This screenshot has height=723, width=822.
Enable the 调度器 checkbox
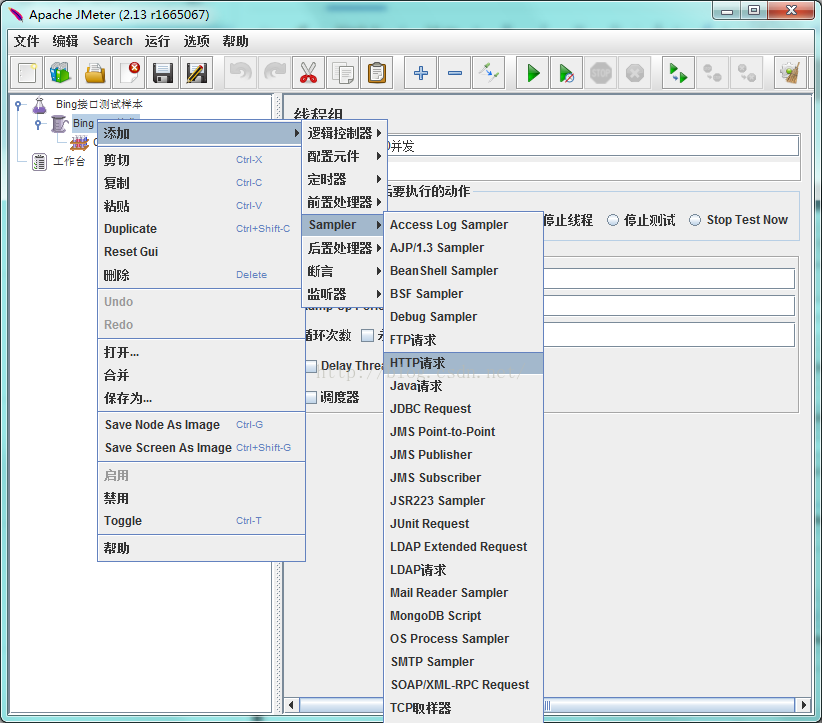pyautogui.click(x=311, y=397)
